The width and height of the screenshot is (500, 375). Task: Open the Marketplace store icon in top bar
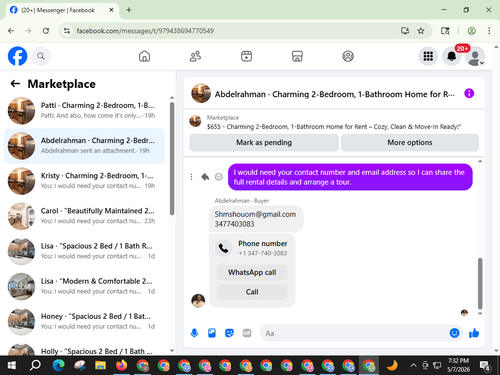(x=297, y=56)
